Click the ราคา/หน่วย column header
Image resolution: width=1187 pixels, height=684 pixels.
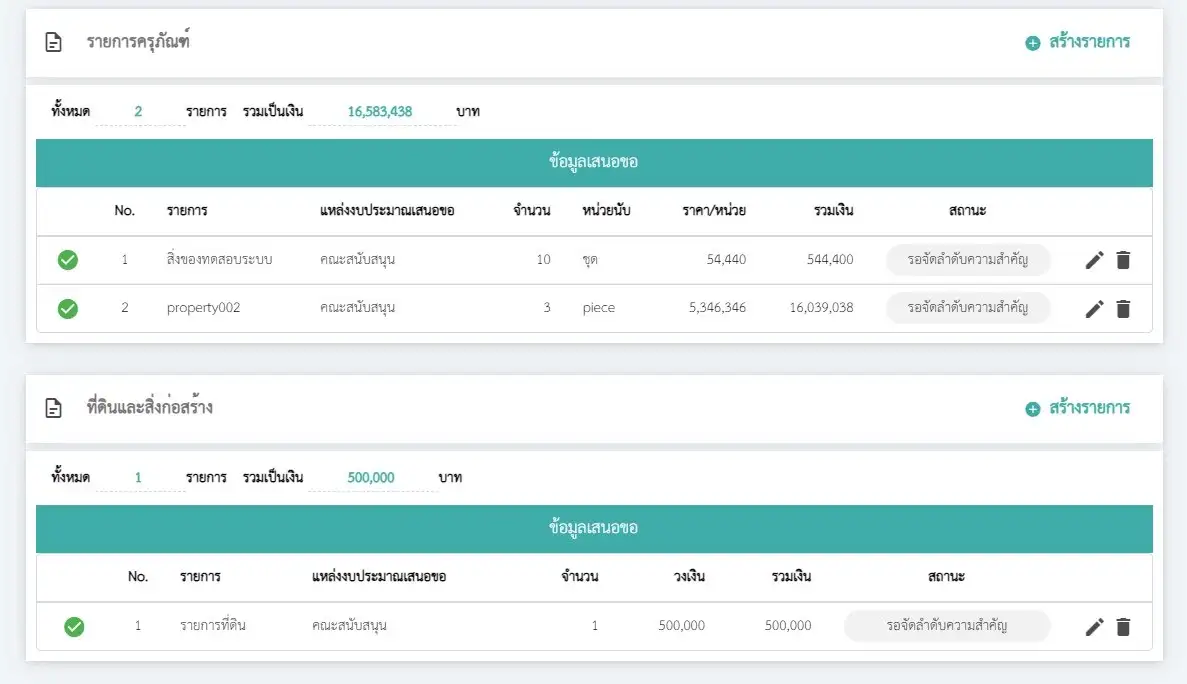(714, 211)
